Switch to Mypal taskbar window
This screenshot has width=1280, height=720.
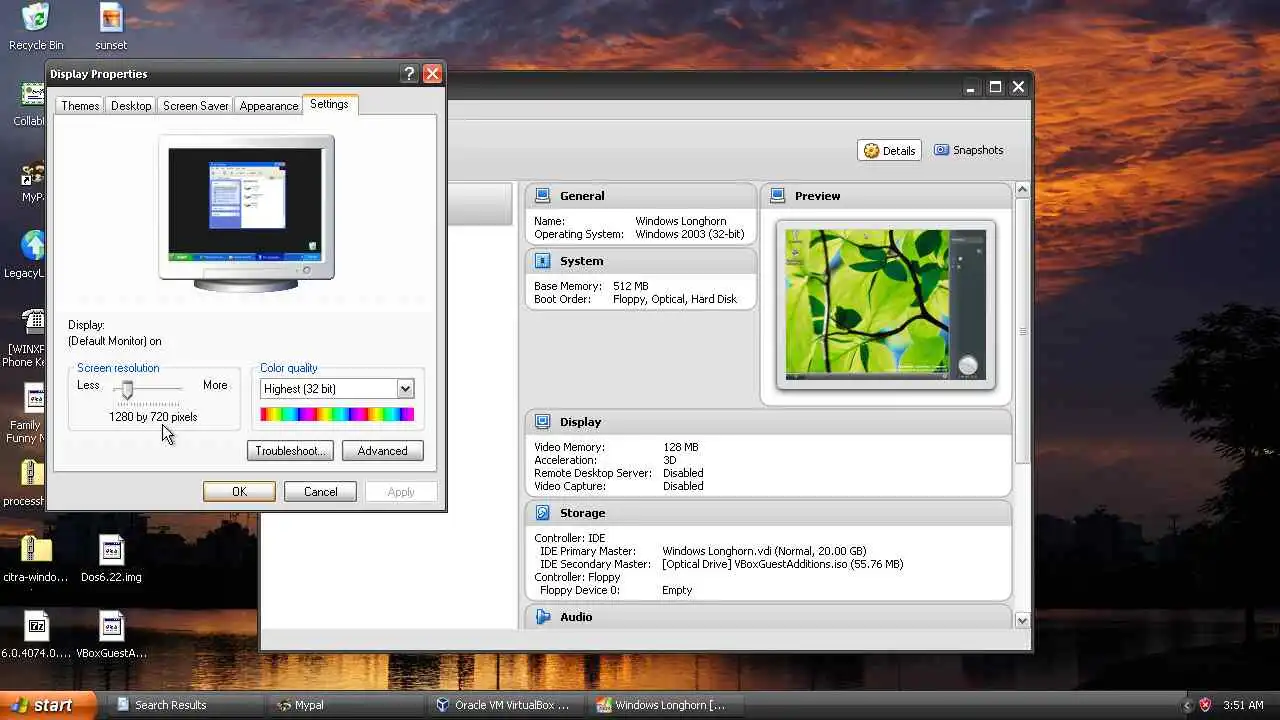(x=345, y=705)
